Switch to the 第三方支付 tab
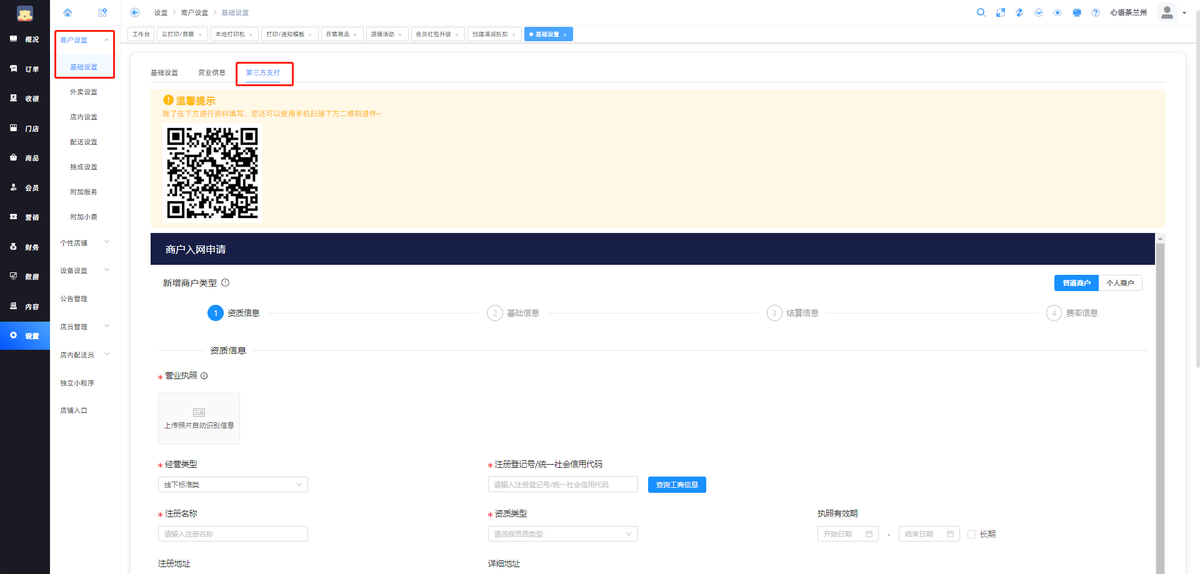This screenshot has width=1200, height=574. 264,73
